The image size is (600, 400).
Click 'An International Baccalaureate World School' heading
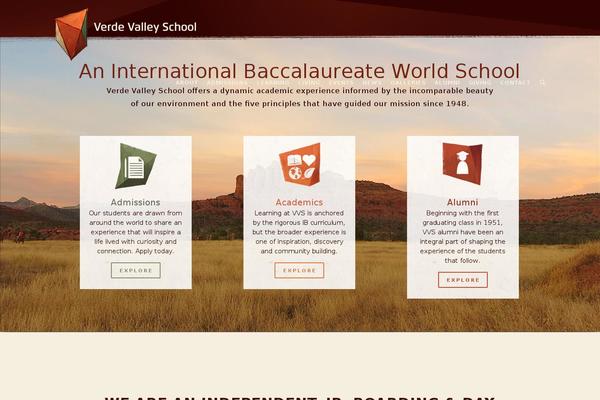pyautogui.click(x=299, y=71)
